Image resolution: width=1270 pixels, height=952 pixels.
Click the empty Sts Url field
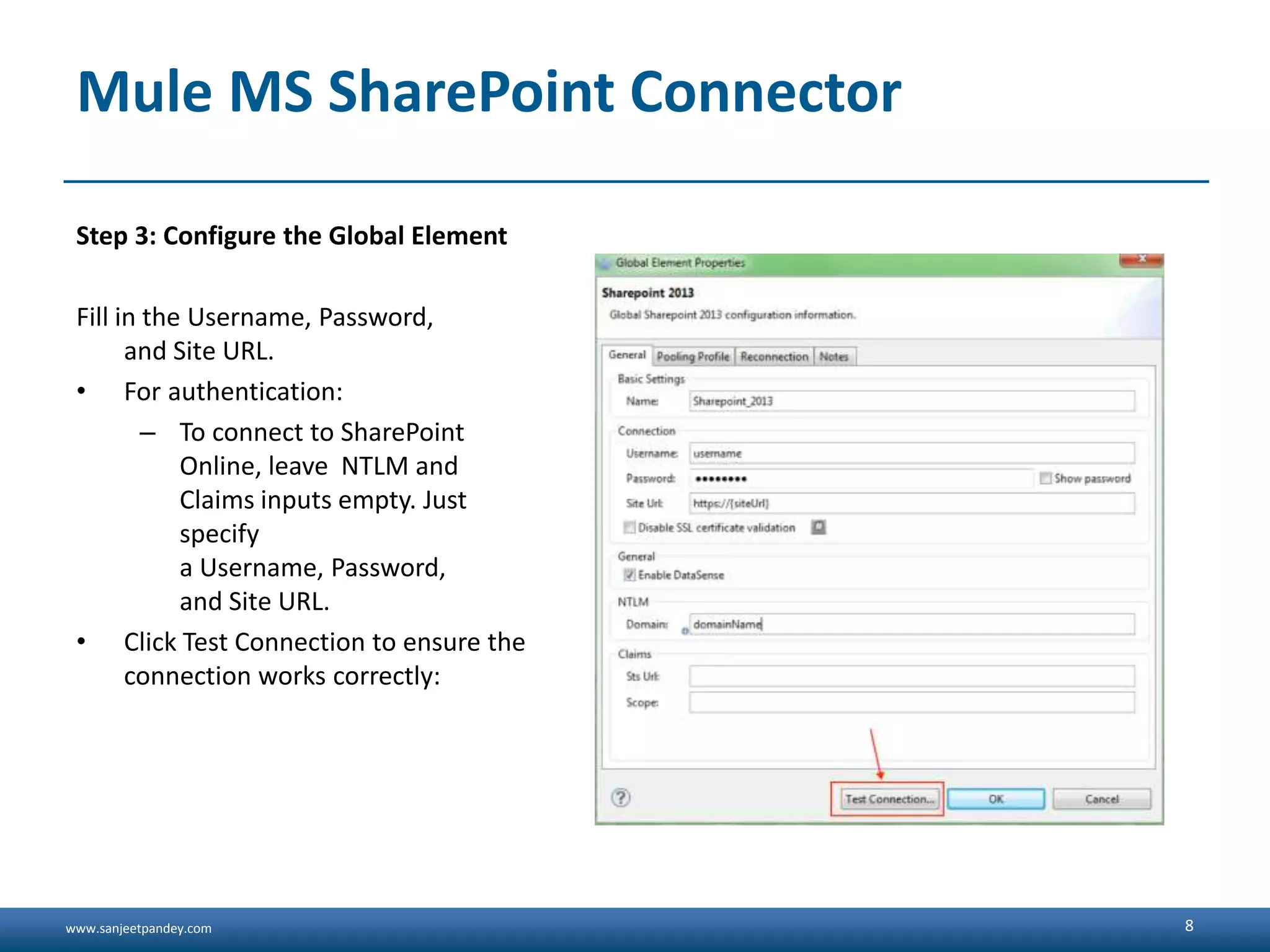coord(912,676)
